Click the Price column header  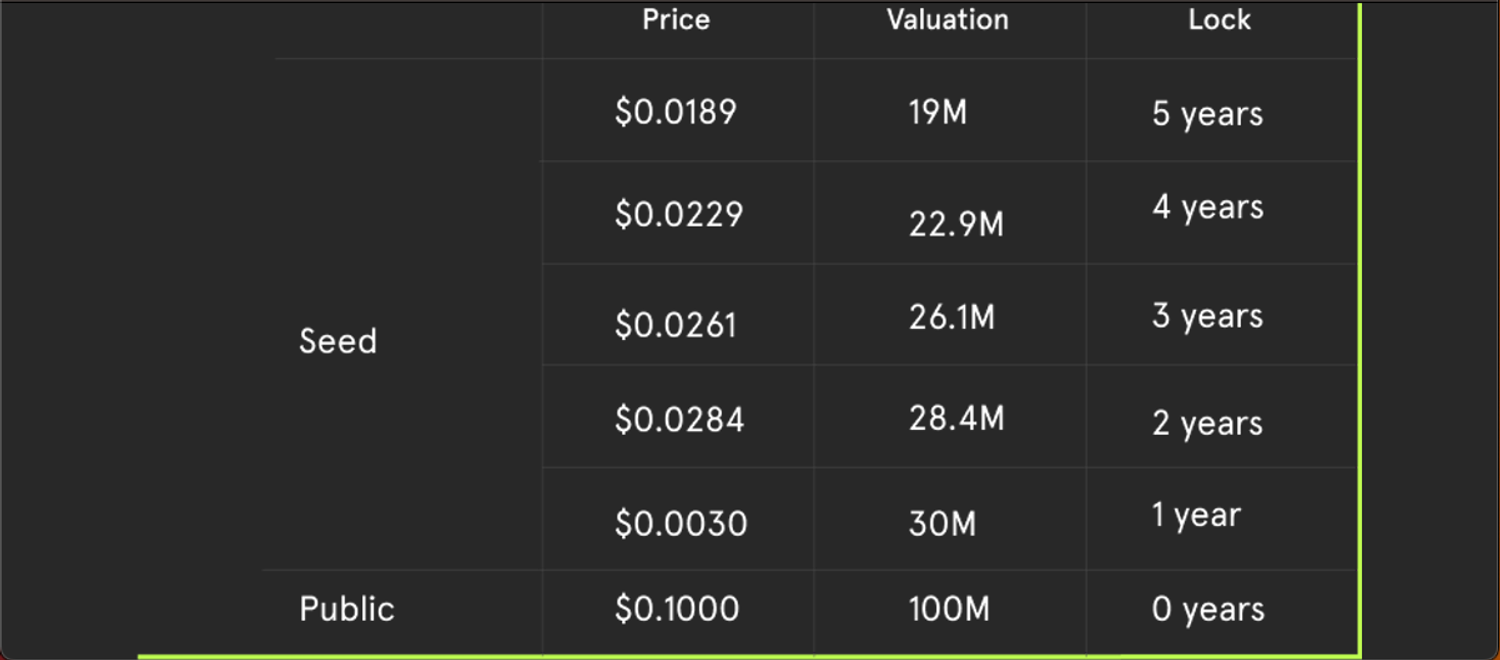pyautogui.click(x=676, y=20)
